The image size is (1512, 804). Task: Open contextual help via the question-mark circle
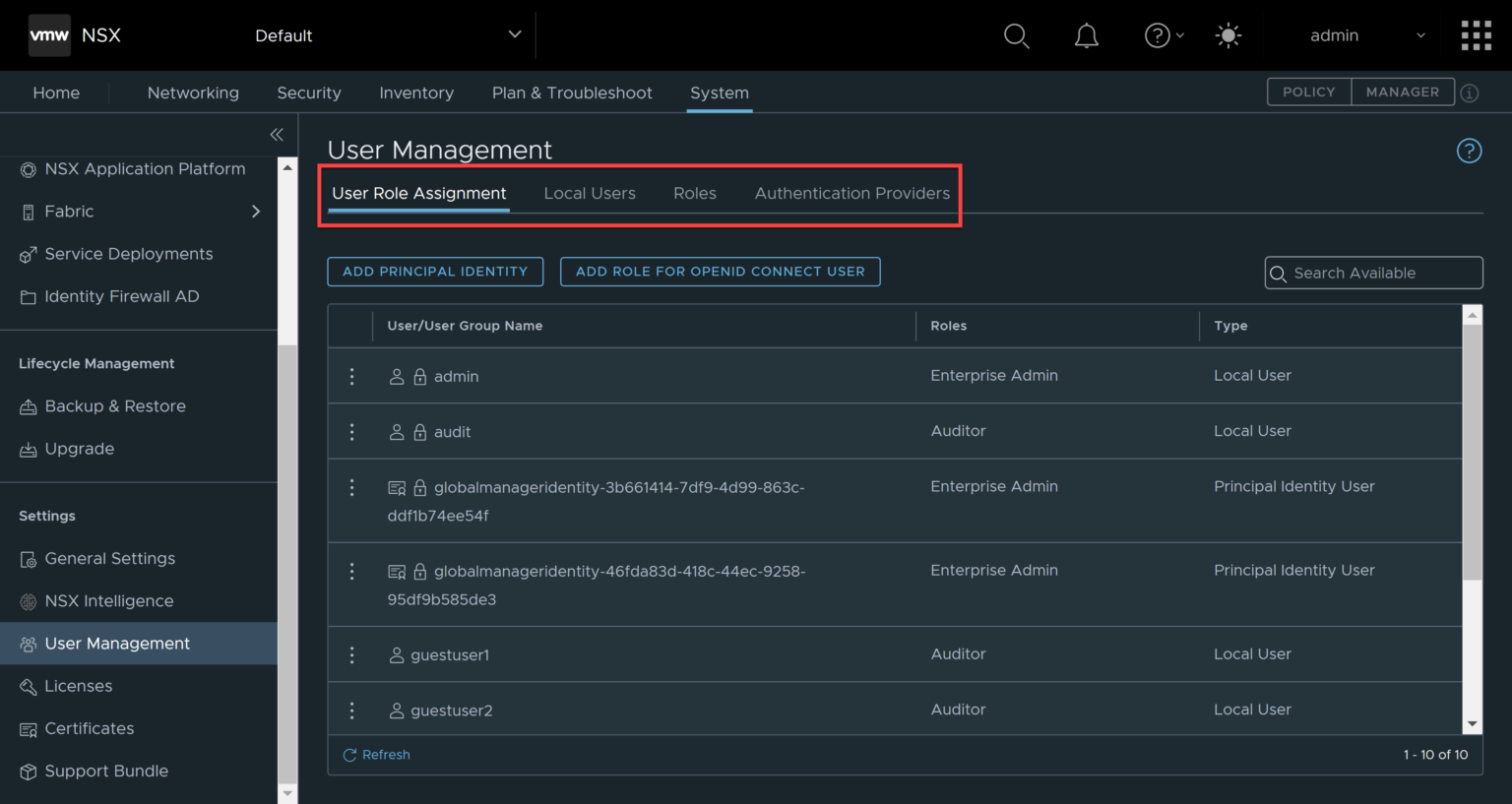(x=1469, y=151)
